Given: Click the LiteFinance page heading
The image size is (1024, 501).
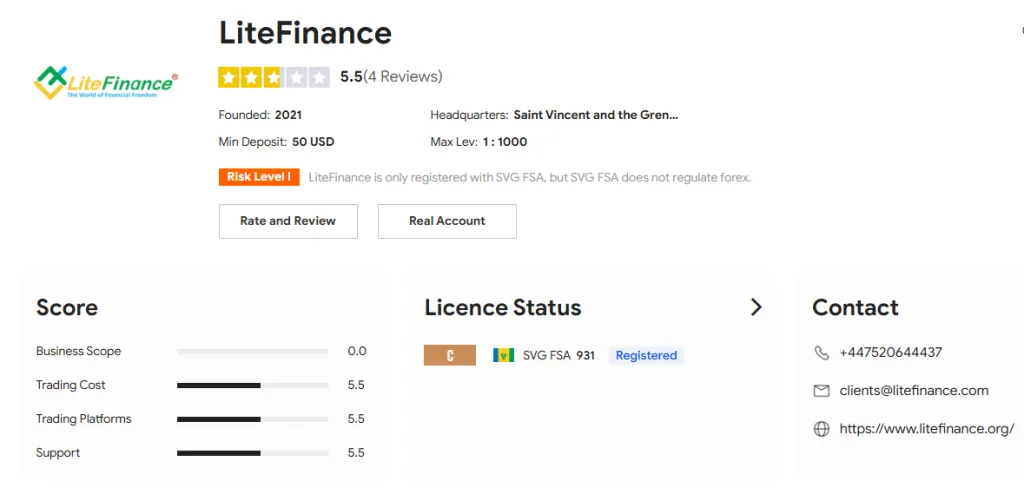Looking at the screenshot, I should (305, 33).
